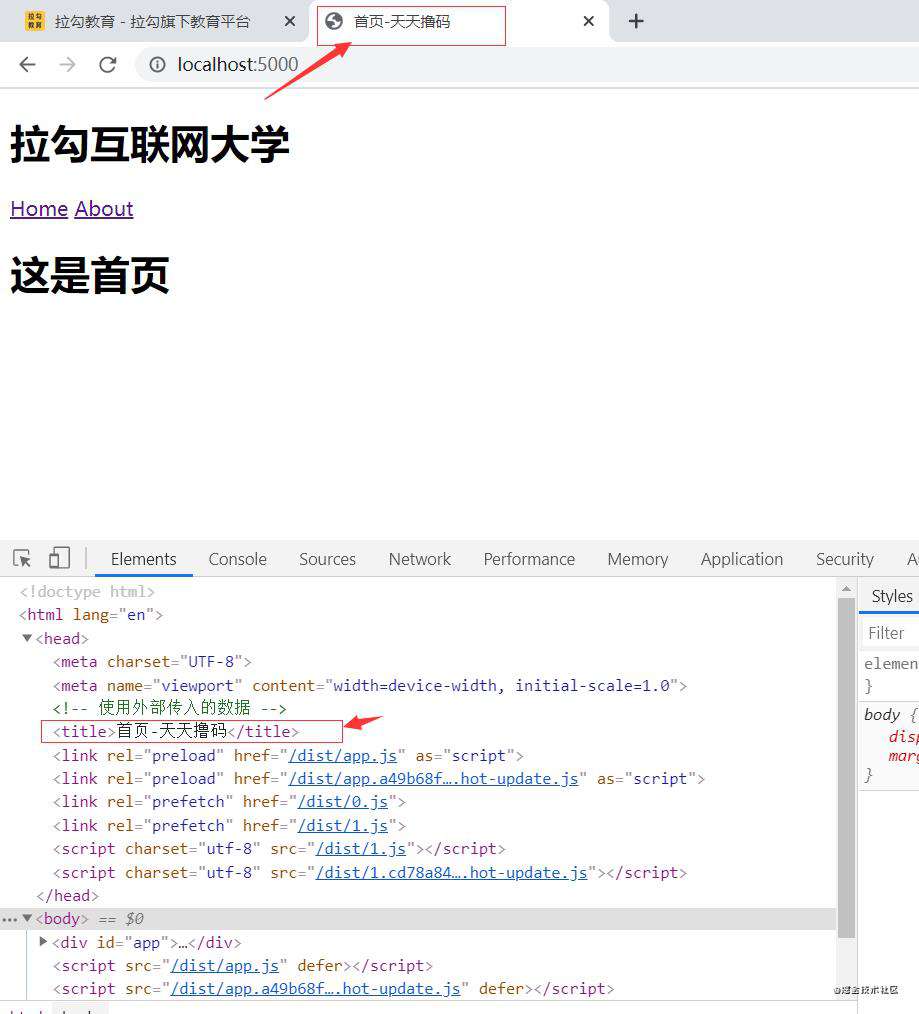This screenshot has width=919, height=1014.
Task: Open script src /dist/1.js in head
Action: click(x=361, y=848)
